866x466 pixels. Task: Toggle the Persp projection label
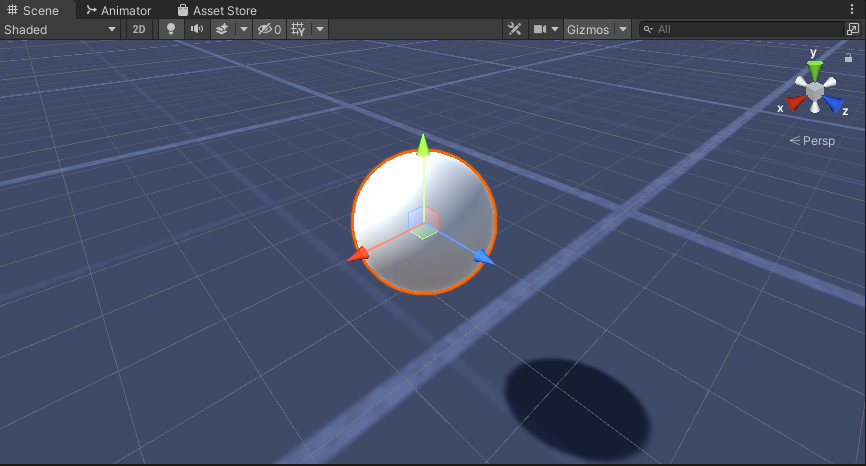813,141
